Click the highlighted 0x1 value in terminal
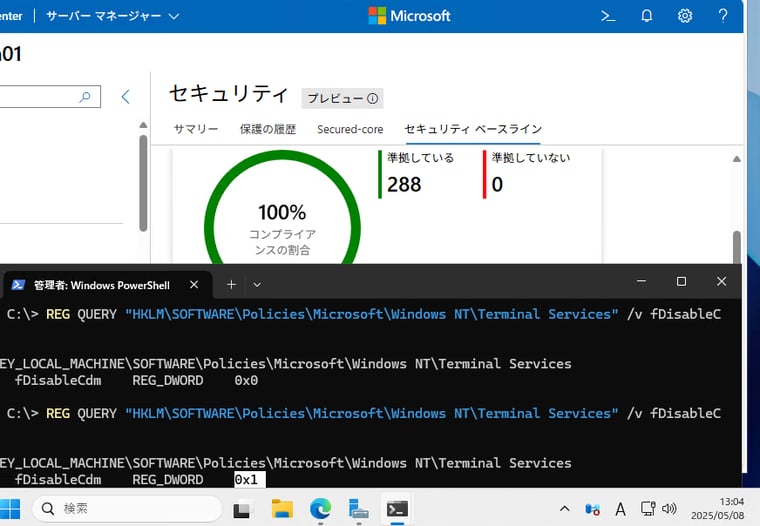The height and width of the screenshot is (526, 760). pyautogui.click(x=250, y=479)
